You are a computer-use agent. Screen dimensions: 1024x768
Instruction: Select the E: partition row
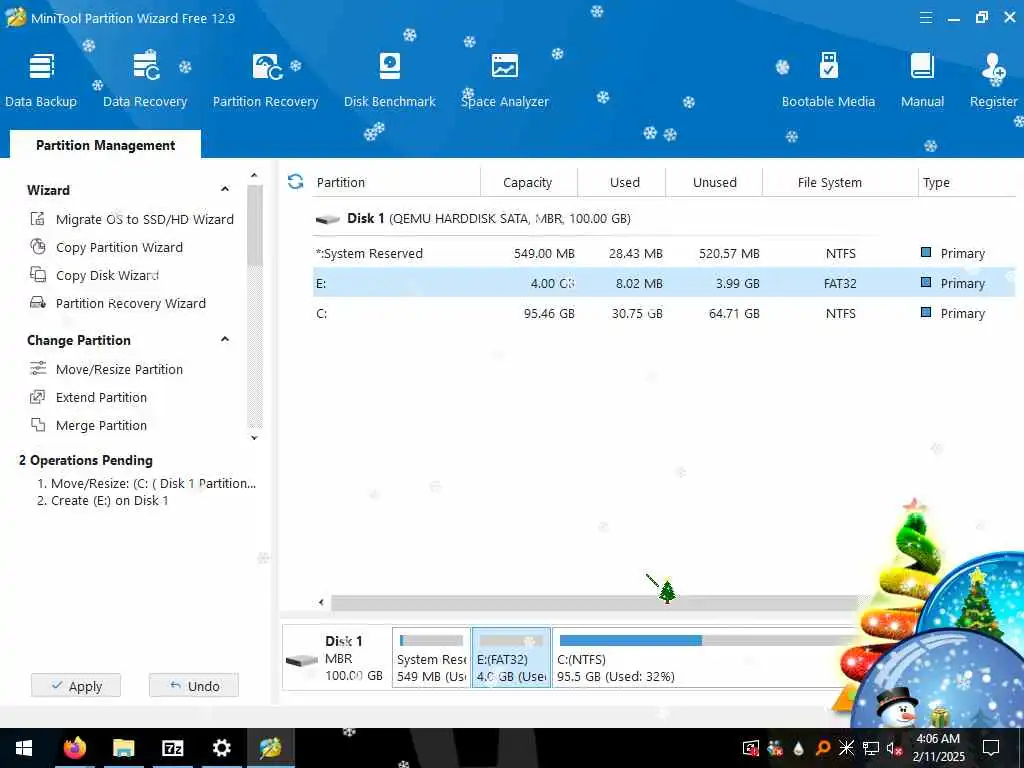tap(664, 283)
